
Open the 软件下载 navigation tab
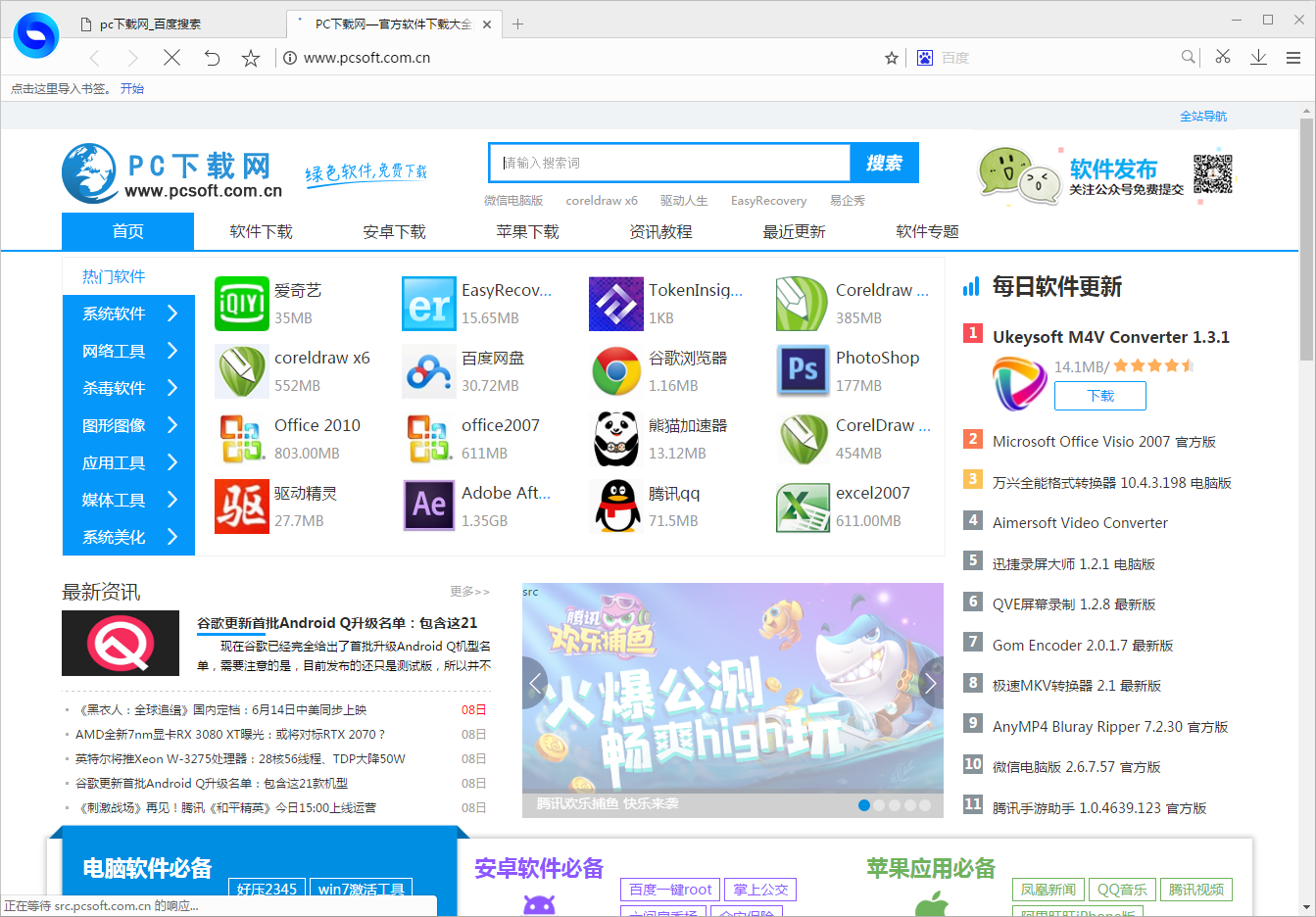[262, 232]
